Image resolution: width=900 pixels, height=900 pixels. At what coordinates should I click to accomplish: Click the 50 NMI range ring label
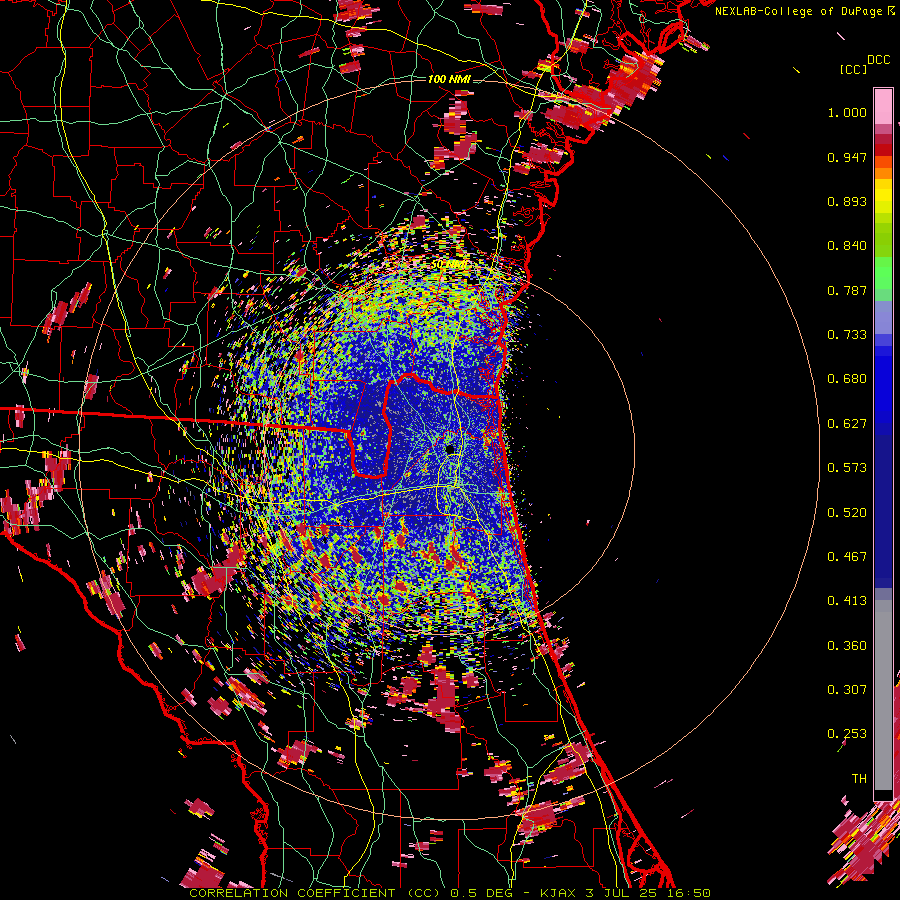(x=449, y=265)
